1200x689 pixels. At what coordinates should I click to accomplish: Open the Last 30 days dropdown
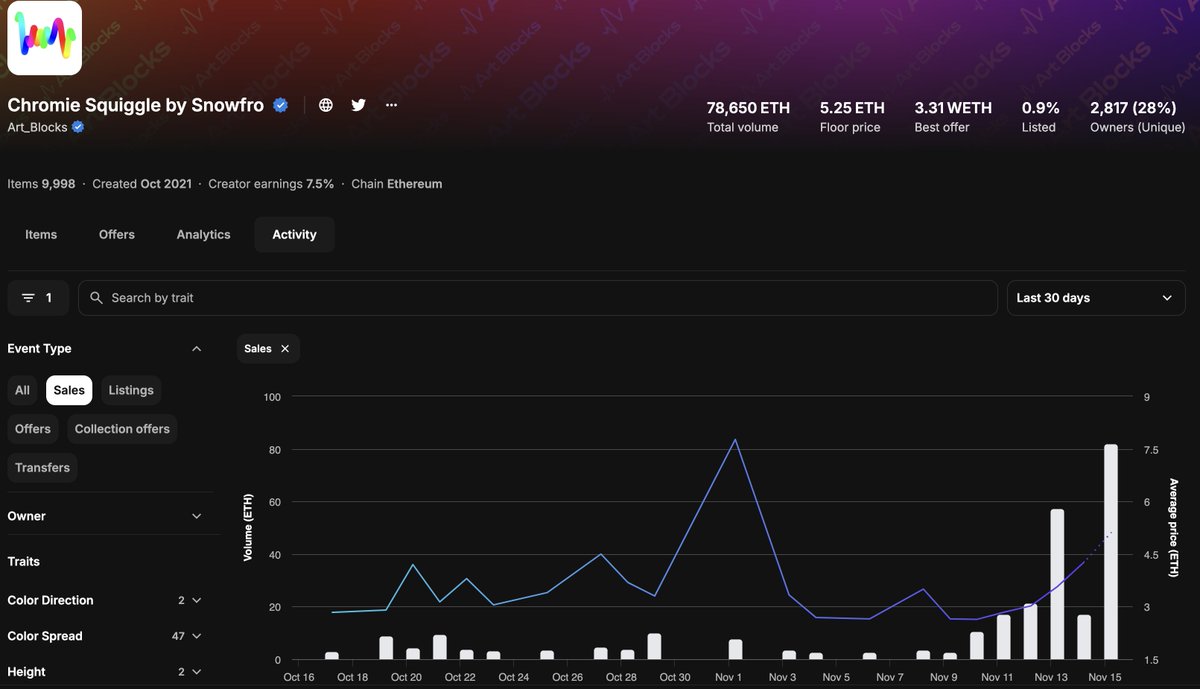[1096, 297]
